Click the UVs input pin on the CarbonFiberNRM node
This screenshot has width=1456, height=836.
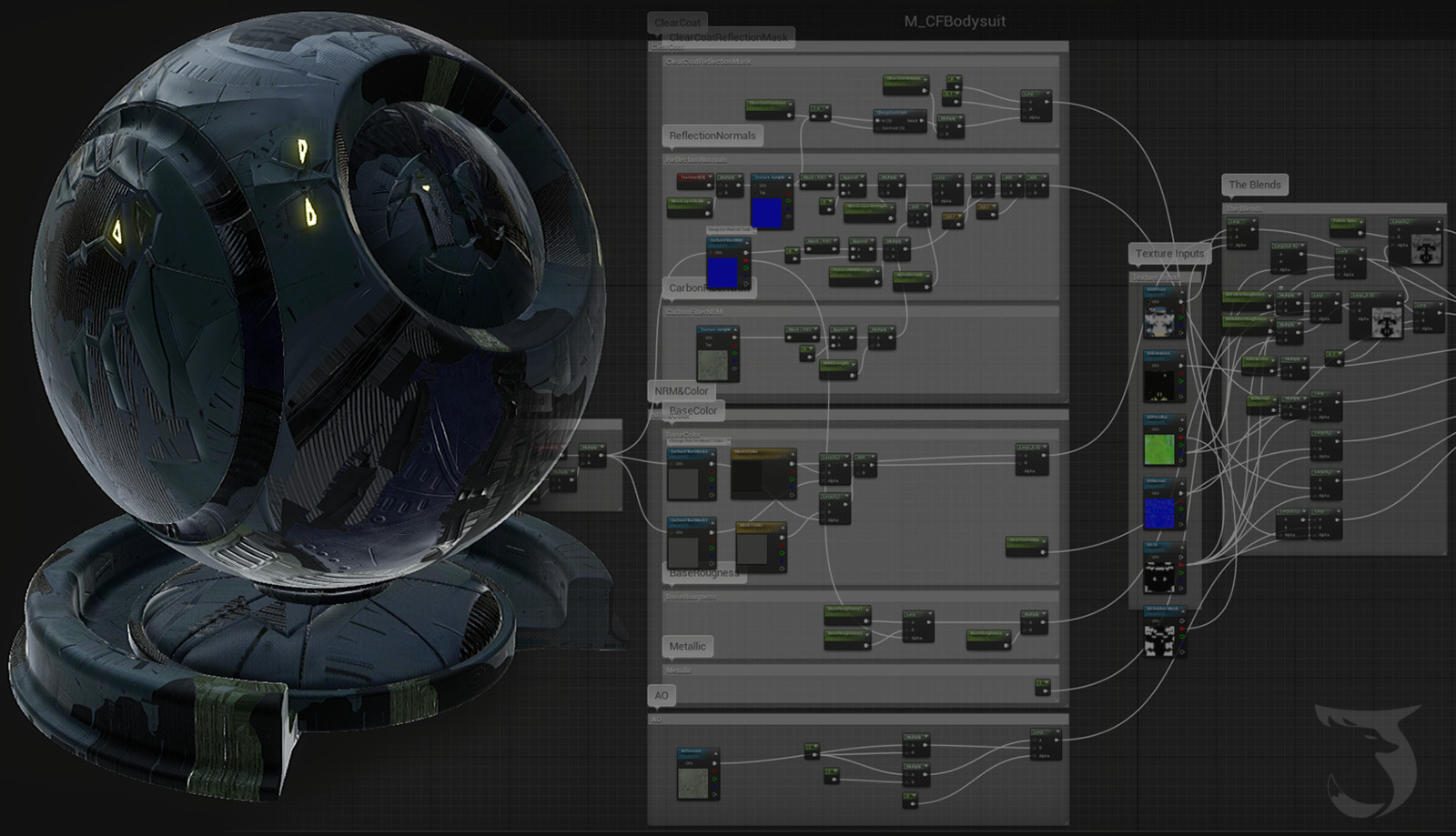pyautogui.click(x=711, y=253)
